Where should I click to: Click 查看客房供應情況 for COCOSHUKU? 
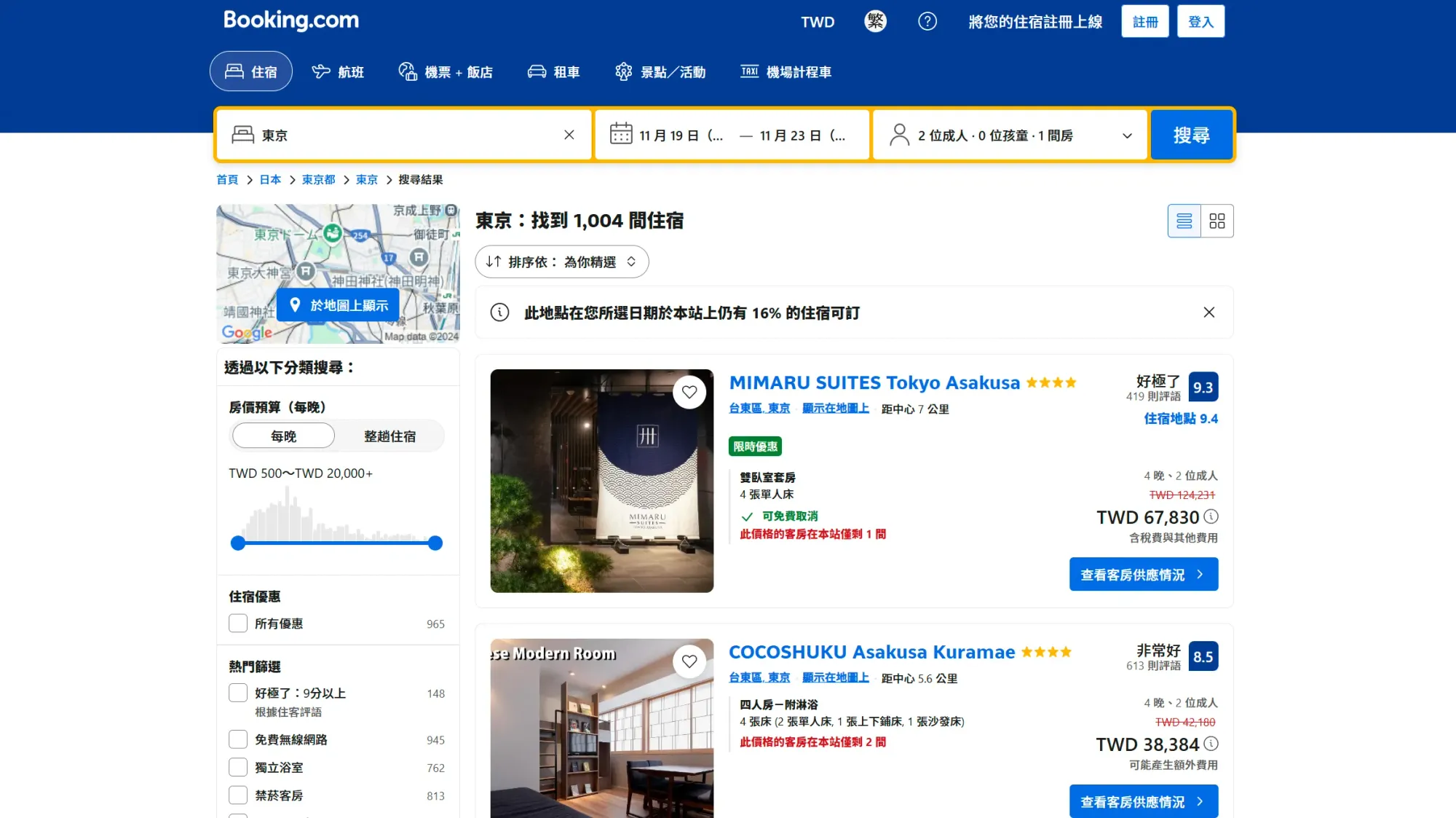(1143, 801)
